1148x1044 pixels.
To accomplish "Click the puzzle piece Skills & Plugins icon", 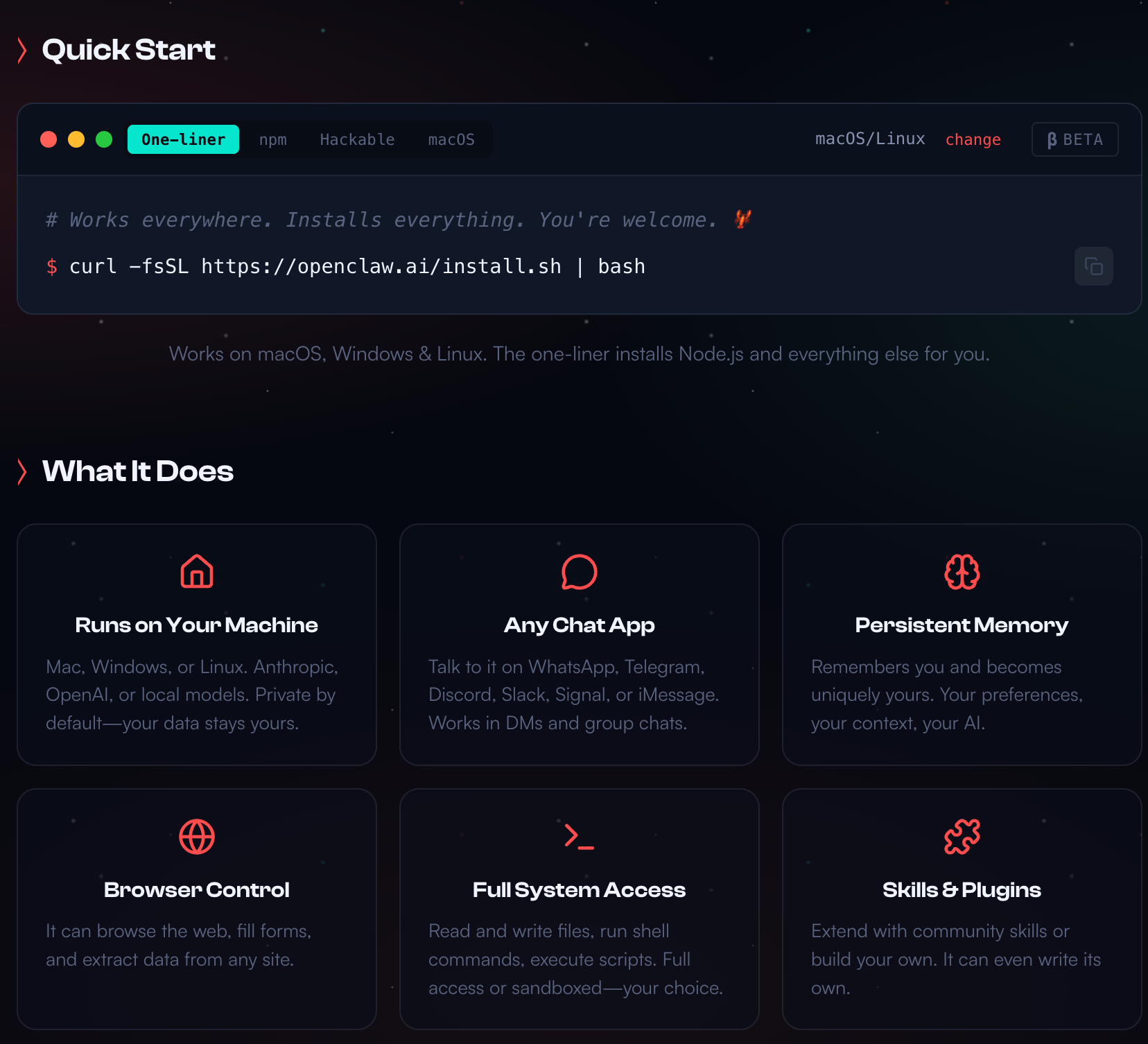I will pyautogui.click(x=962, y=837).
